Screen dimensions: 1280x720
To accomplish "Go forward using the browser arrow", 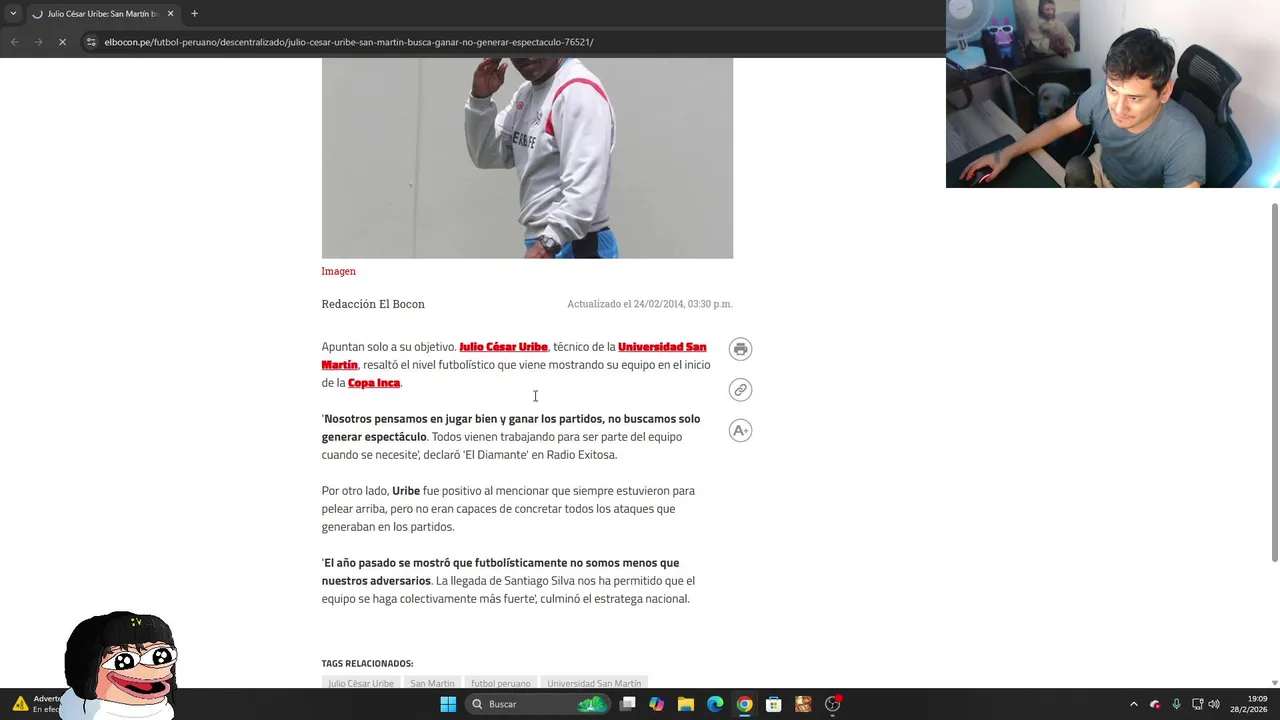I will click(x=38, y=42).
